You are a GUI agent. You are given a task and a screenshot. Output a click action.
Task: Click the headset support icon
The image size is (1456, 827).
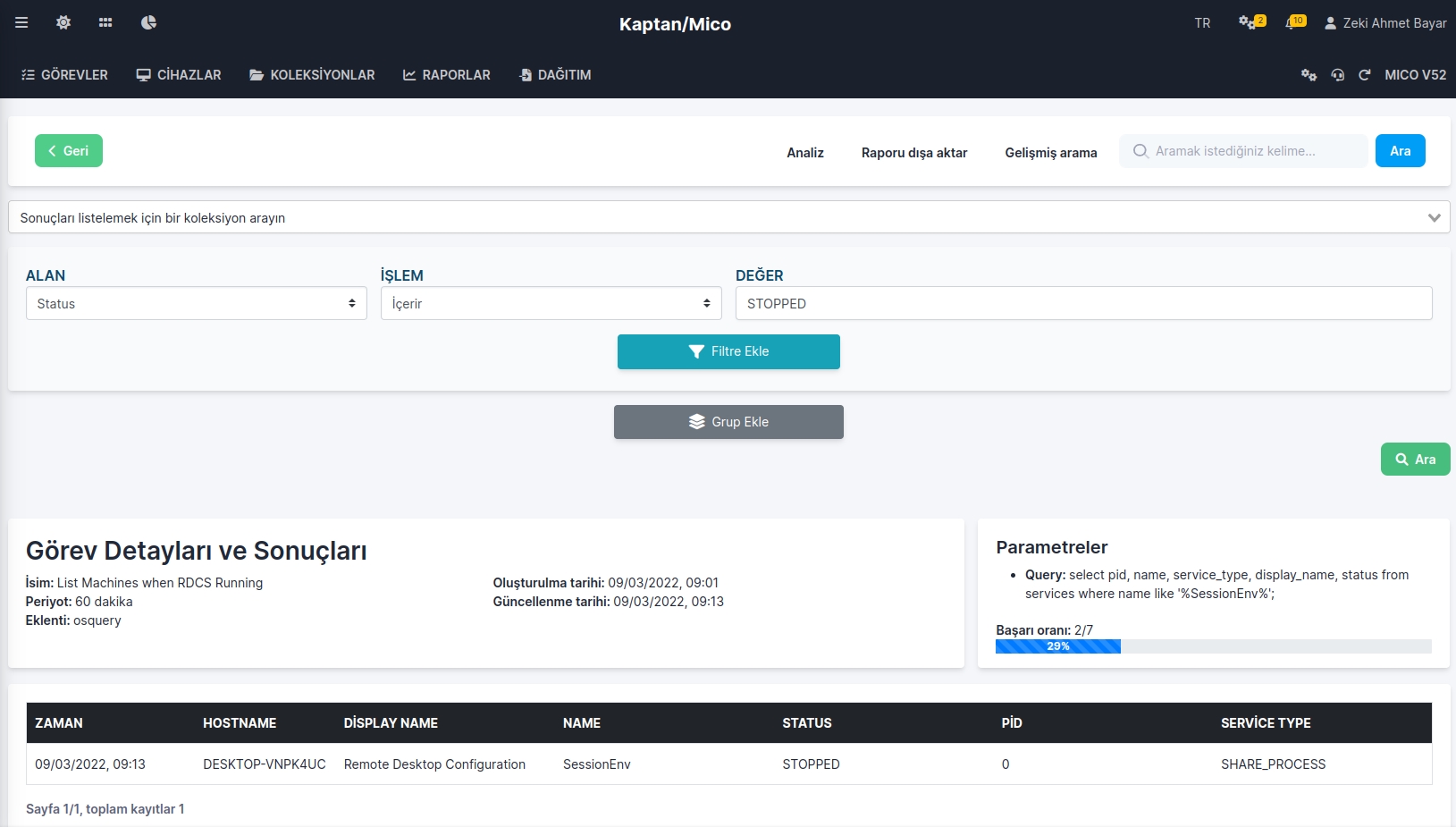pos(1337,75)
